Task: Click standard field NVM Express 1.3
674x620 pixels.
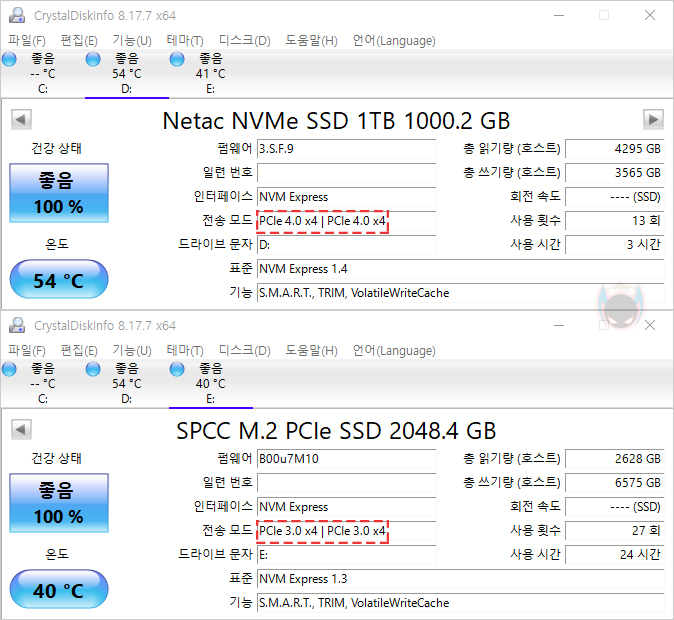Action: click(x=460, y=579)
